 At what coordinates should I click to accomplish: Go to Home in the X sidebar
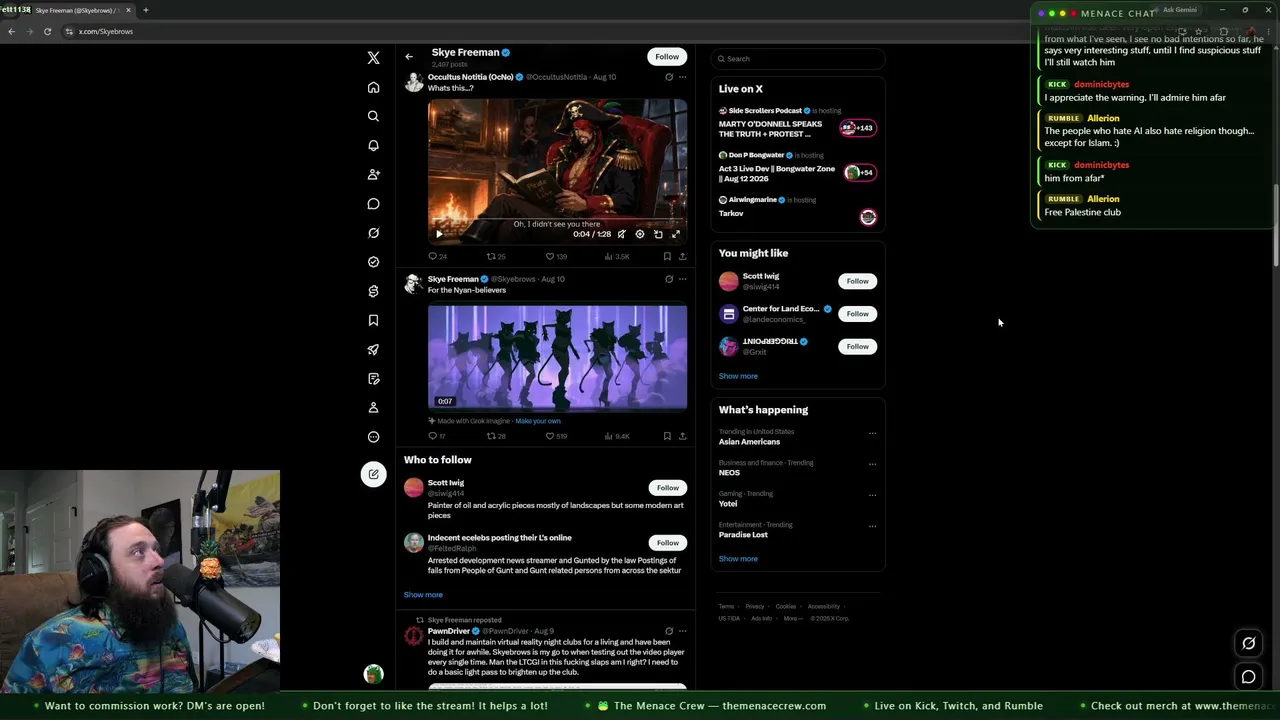point(373,87)
